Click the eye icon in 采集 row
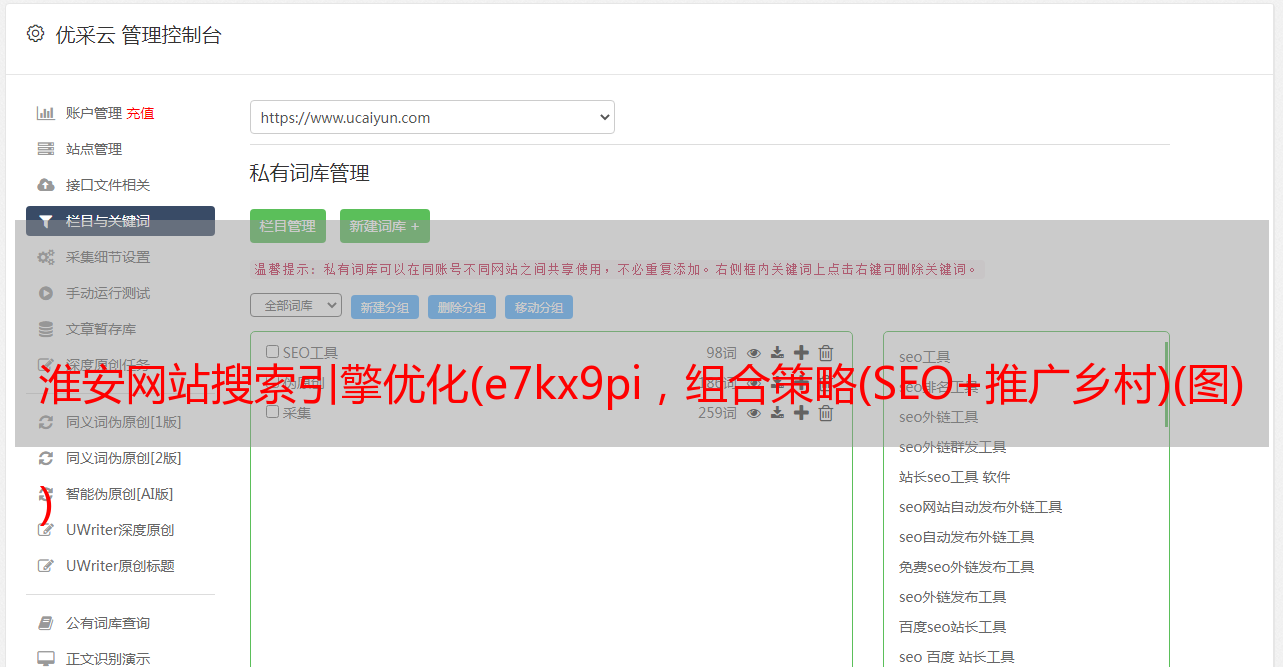This screenshot has width=1283, height=667. coord(754,413)
